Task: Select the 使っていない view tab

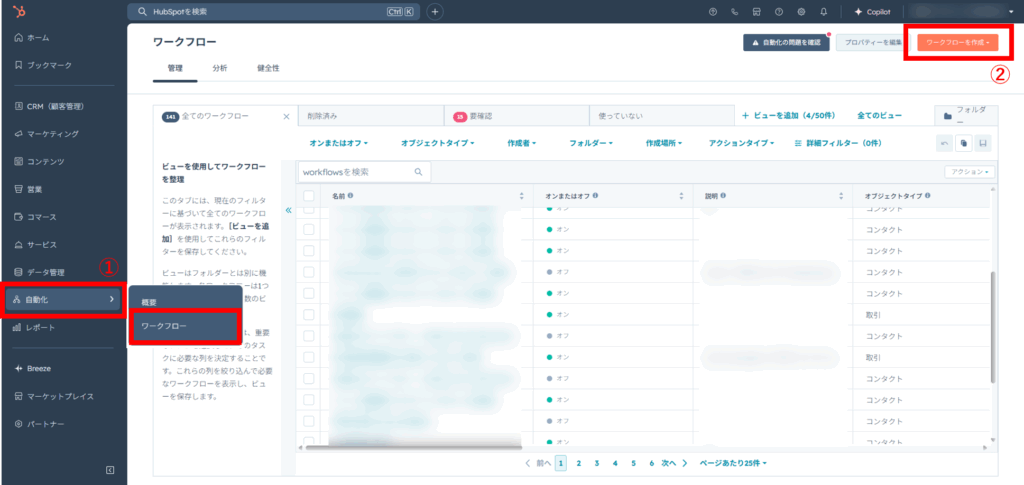Action: [x=662, y=116]
